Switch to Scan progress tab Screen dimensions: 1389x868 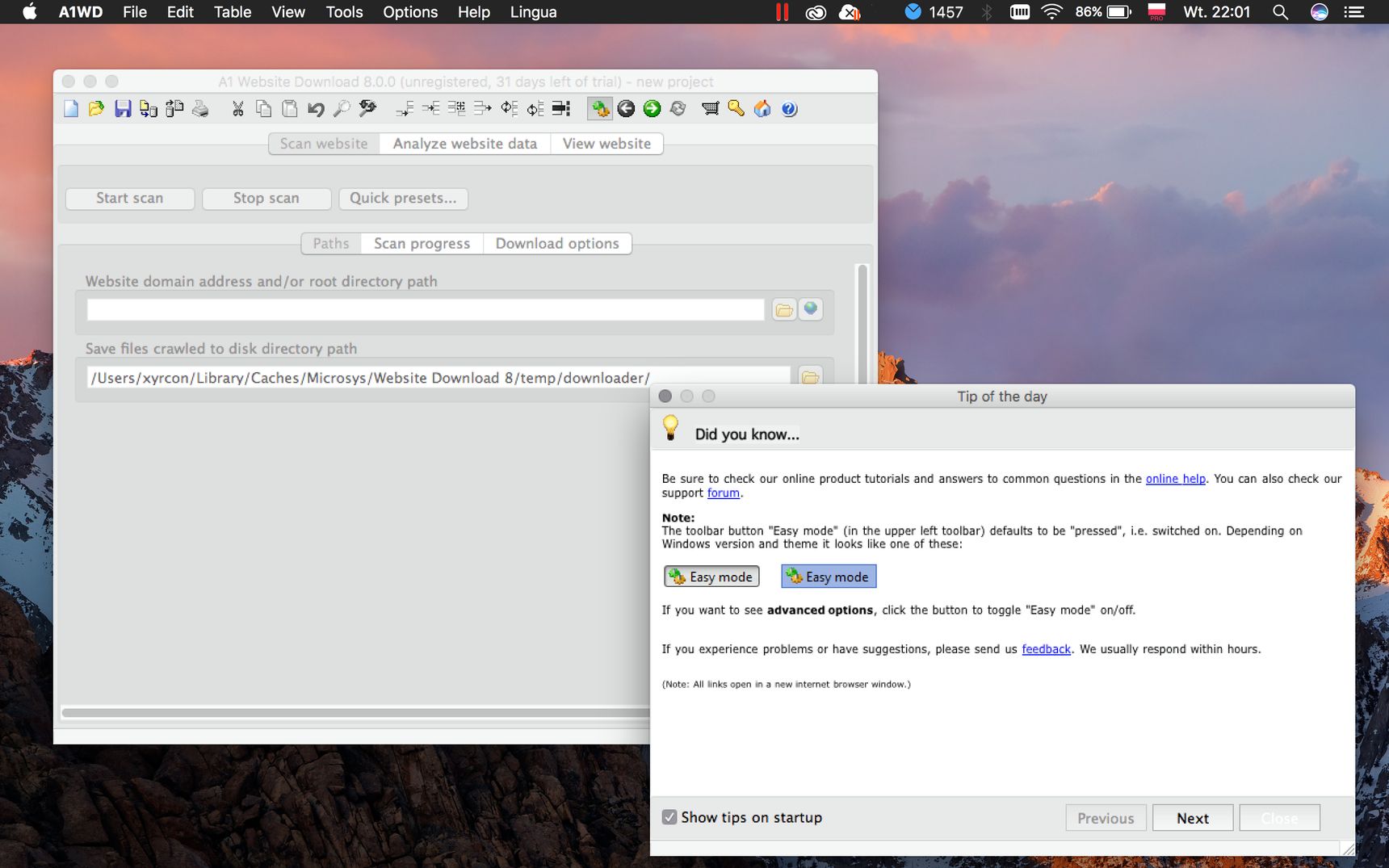[x=422, y=244]
